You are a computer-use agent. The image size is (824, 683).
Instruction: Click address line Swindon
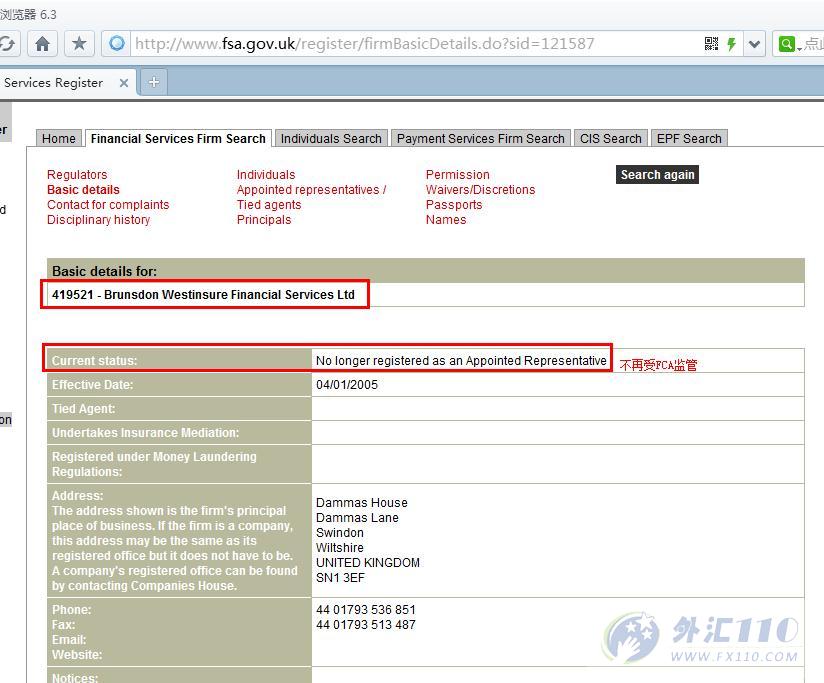339,532
